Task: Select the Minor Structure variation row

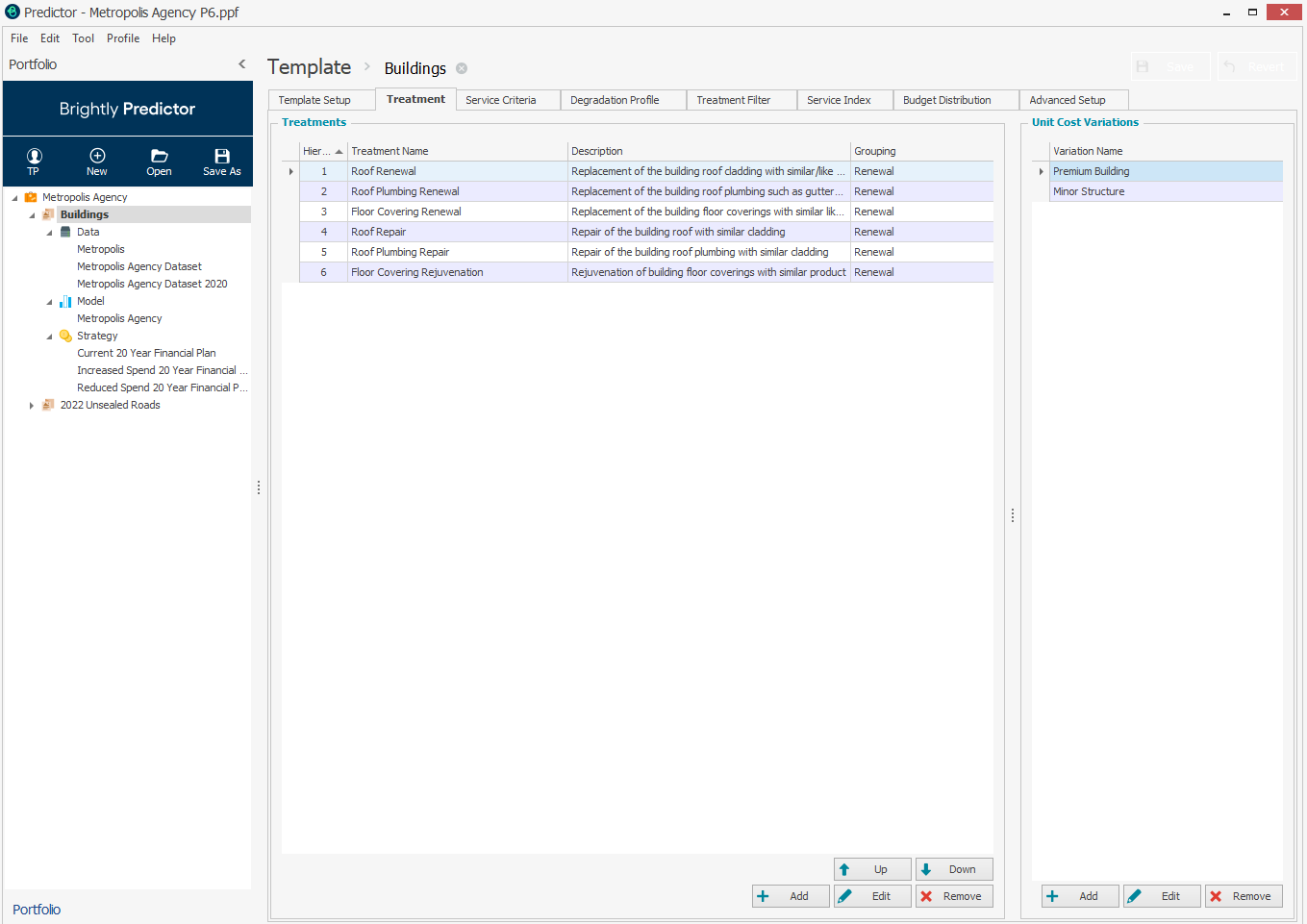Action: pyautogui.click(x=1166, y=191)
